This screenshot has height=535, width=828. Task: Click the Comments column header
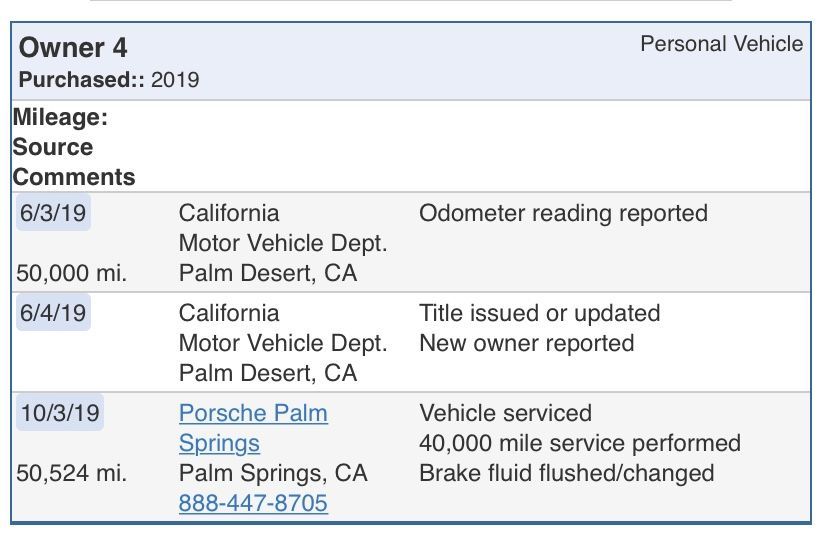[74, 177]
